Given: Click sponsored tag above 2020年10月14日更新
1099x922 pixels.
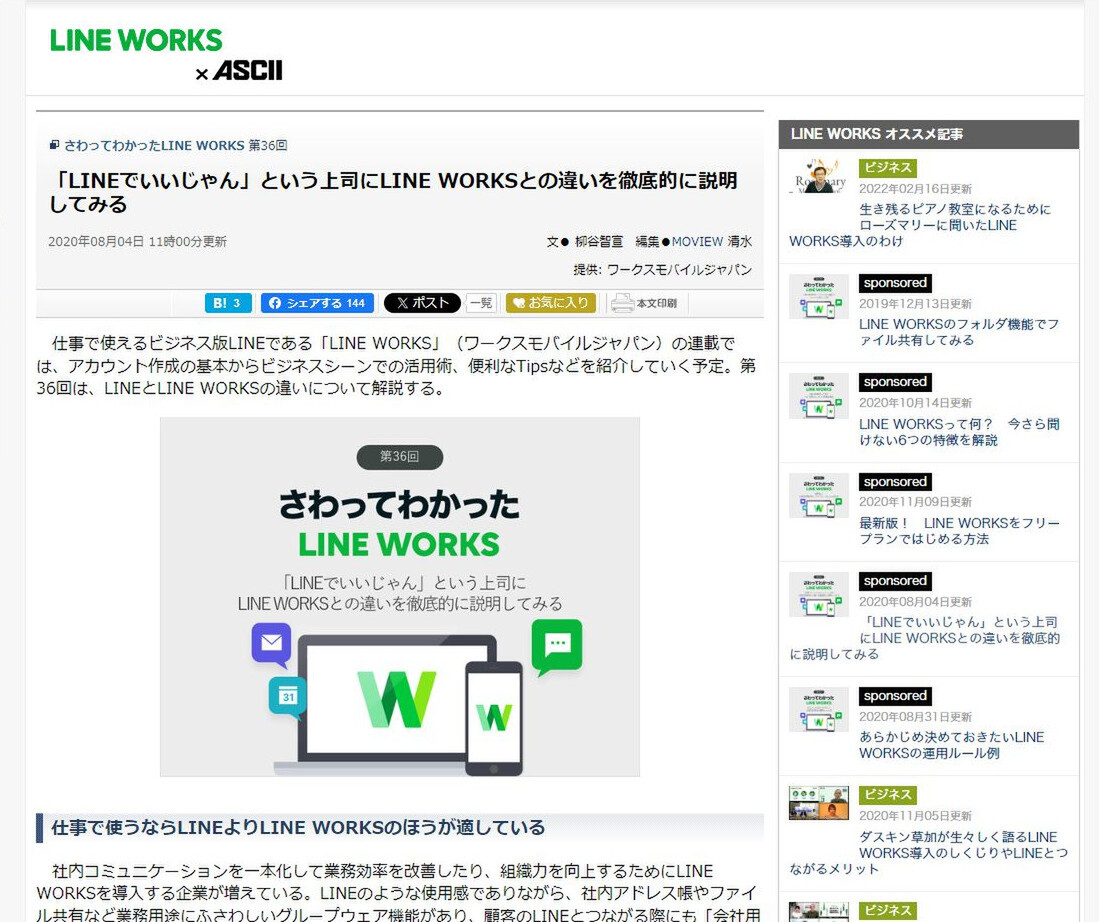Looking at the screenshot, I should click(895, 382).
